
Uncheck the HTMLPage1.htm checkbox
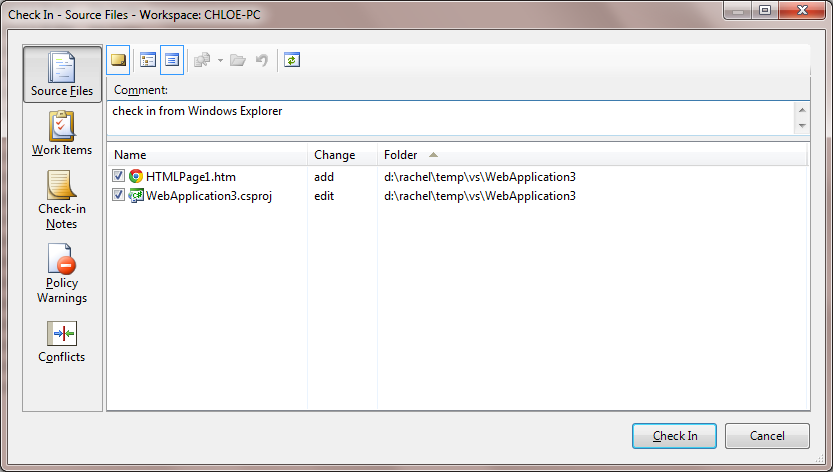click(x=119, y=177)
